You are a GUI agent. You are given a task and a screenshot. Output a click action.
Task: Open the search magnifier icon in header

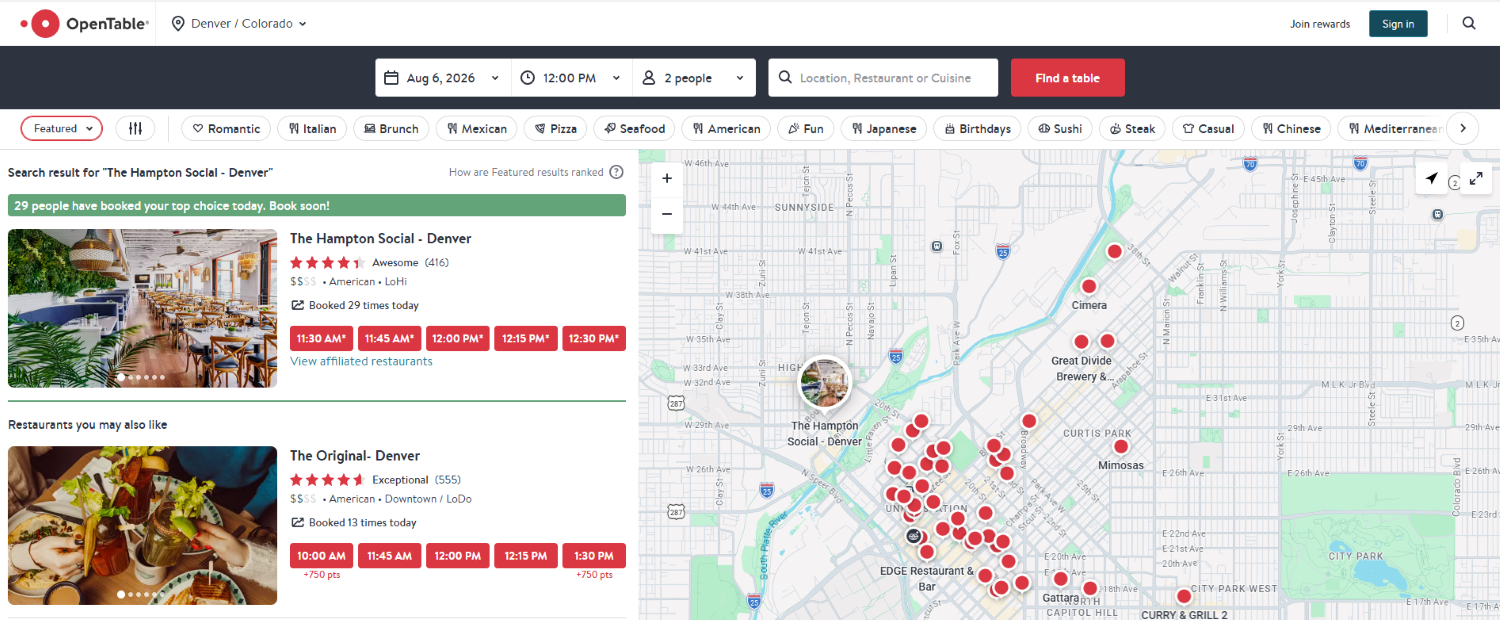click(x=1469, y=24)
